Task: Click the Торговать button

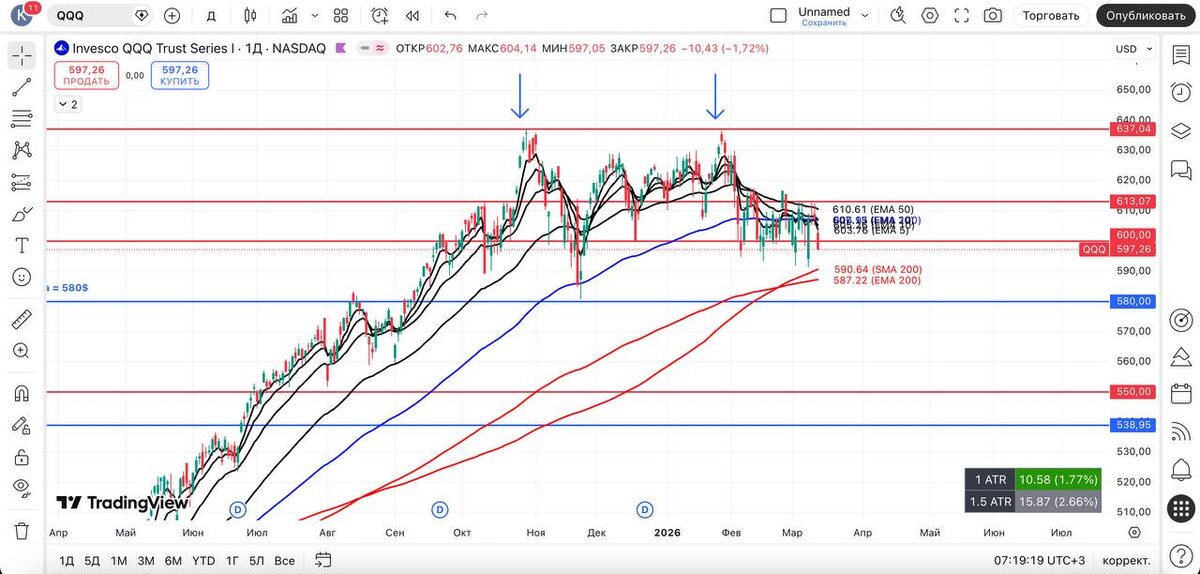Action: (x=1051, y=15)
